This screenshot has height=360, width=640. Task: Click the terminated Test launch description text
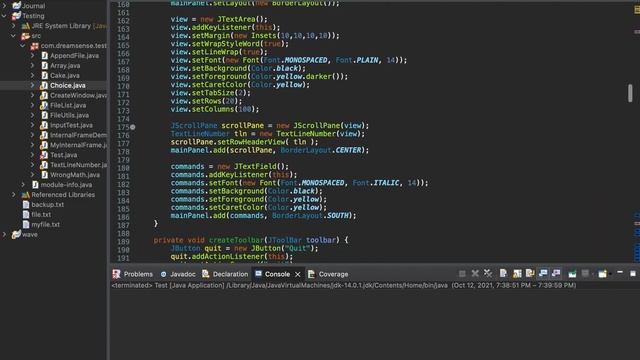click(344, 285)
